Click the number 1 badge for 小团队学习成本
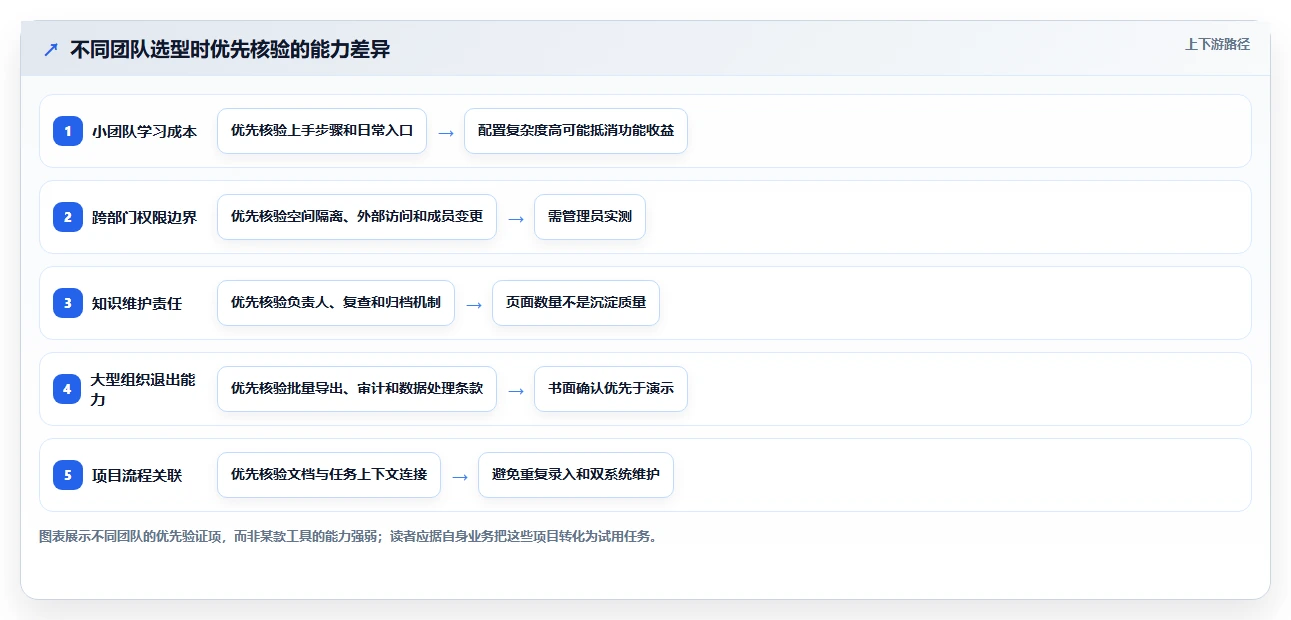 tap(68, 131)
